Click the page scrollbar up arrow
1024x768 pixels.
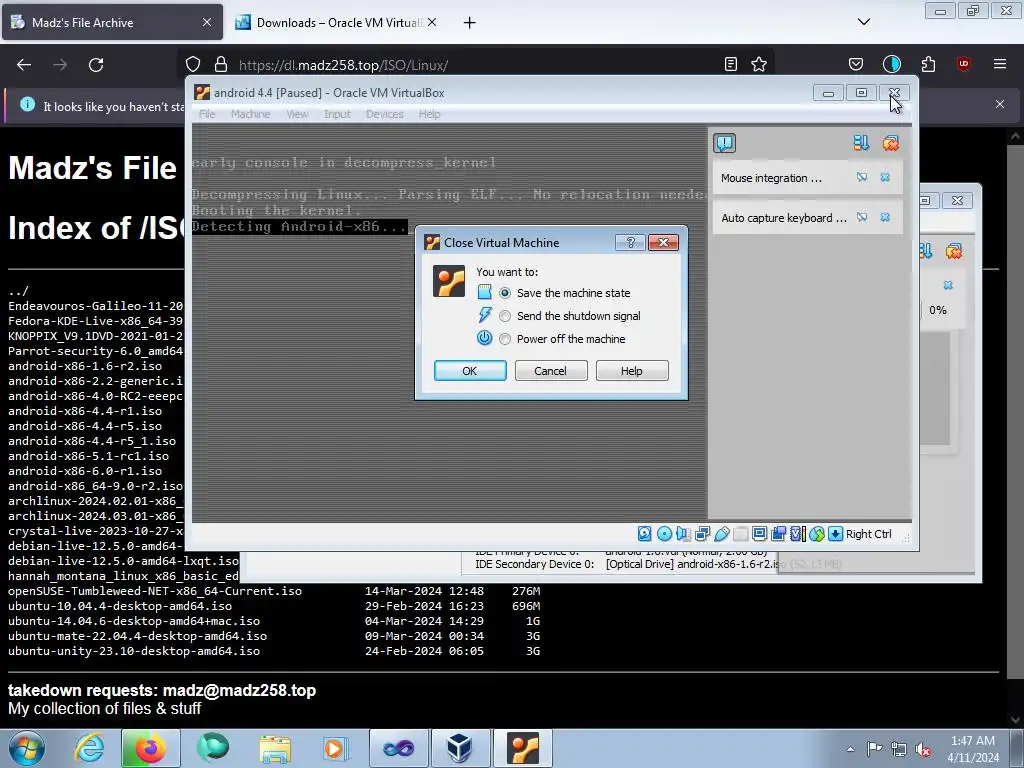pos(1016,136)
